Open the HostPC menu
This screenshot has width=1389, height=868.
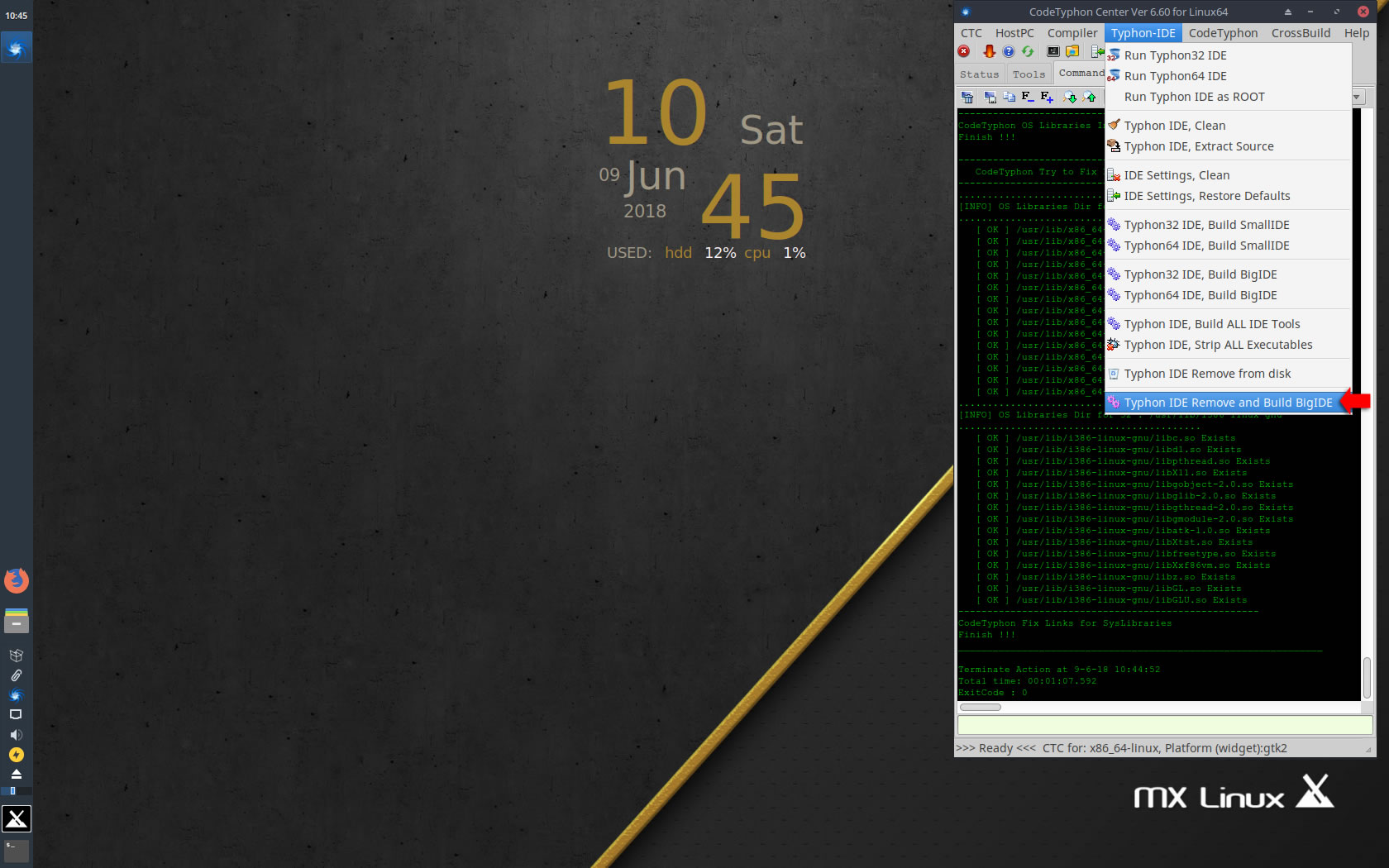tap(1014, 33)
